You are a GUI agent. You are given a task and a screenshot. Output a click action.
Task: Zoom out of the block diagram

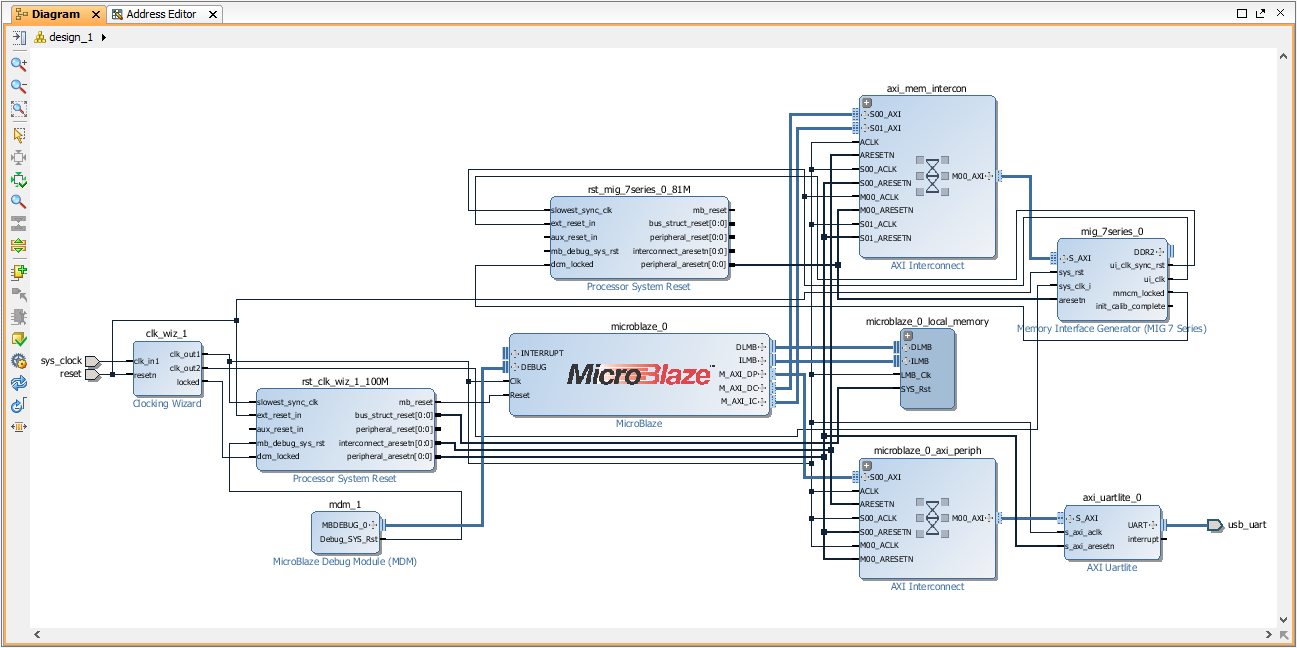[x=18, y=86]
